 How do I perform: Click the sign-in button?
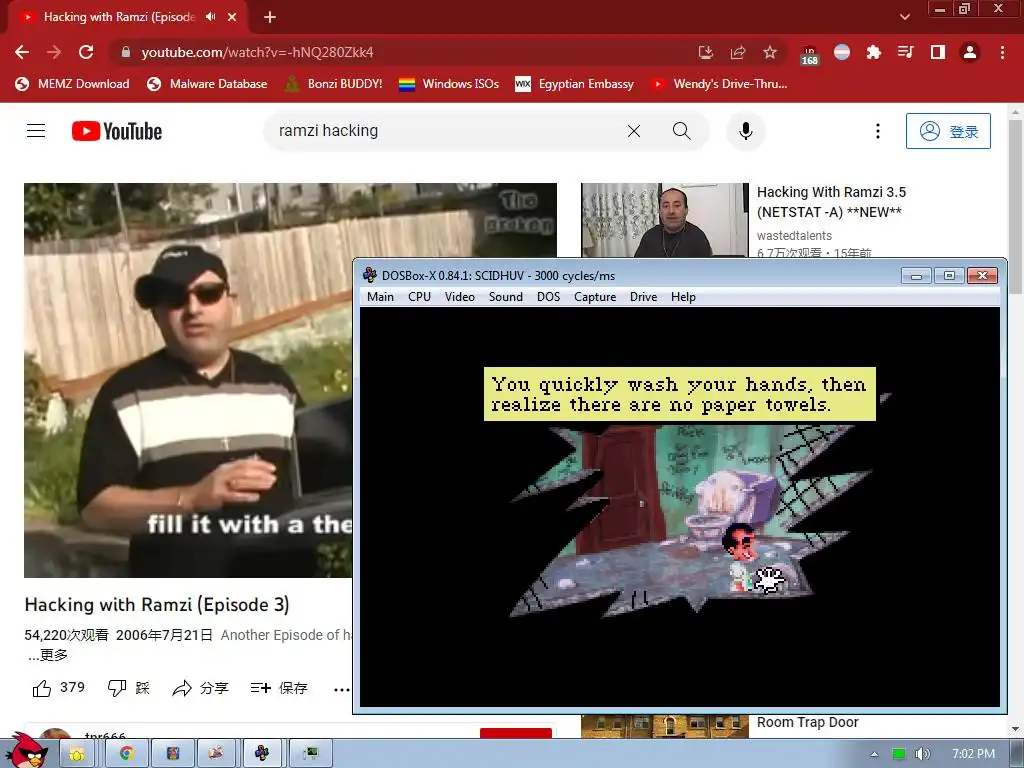point(948,131)
